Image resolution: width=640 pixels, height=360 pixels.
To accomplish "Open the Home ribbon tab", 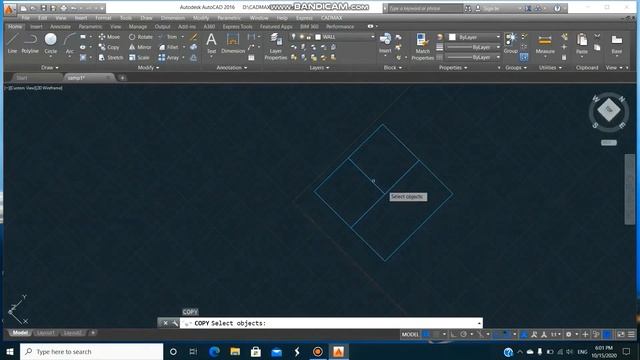I will tap(15, 27).
